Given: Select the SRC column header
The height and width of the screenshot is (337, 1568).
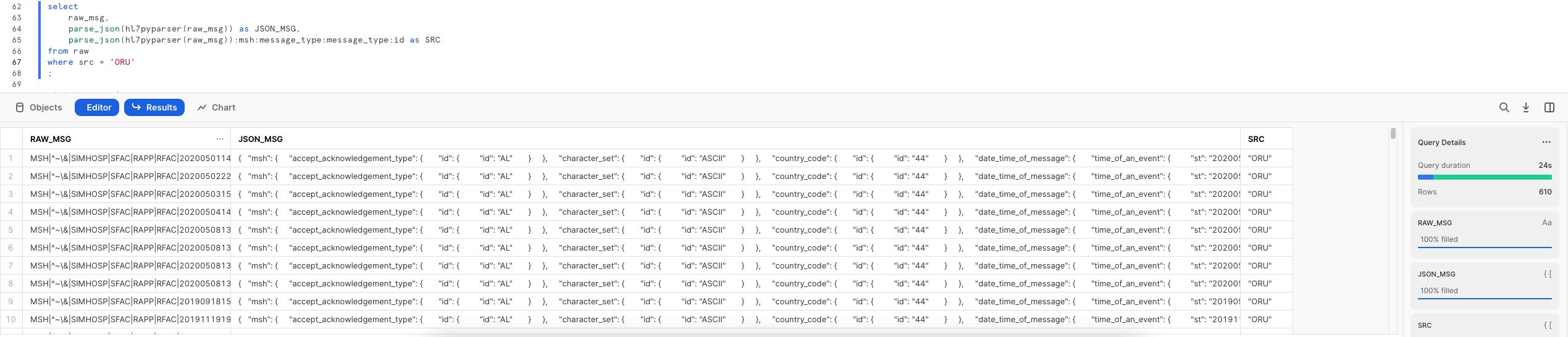Looking at the screenshot, I should click(x=1256, y=139).
